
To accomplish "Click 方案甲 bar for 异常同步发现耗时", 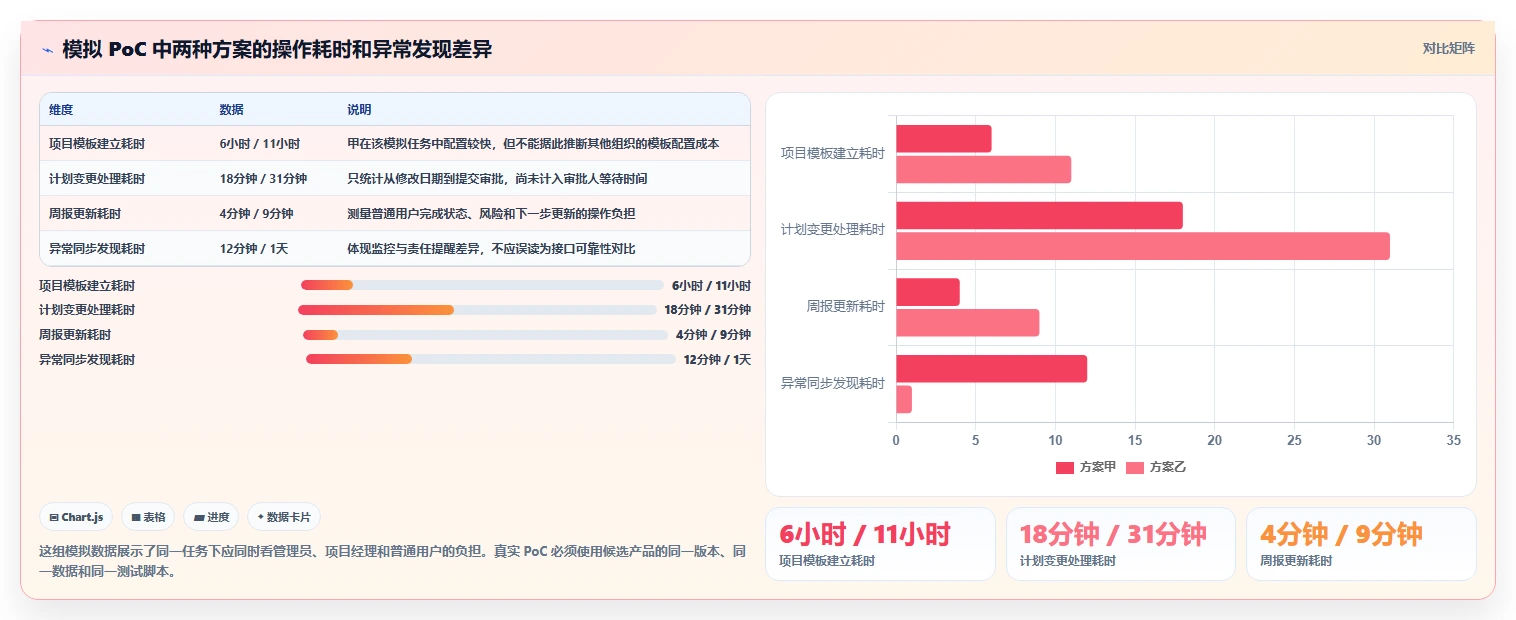I will pyautogui.click(x=991, y=369).
